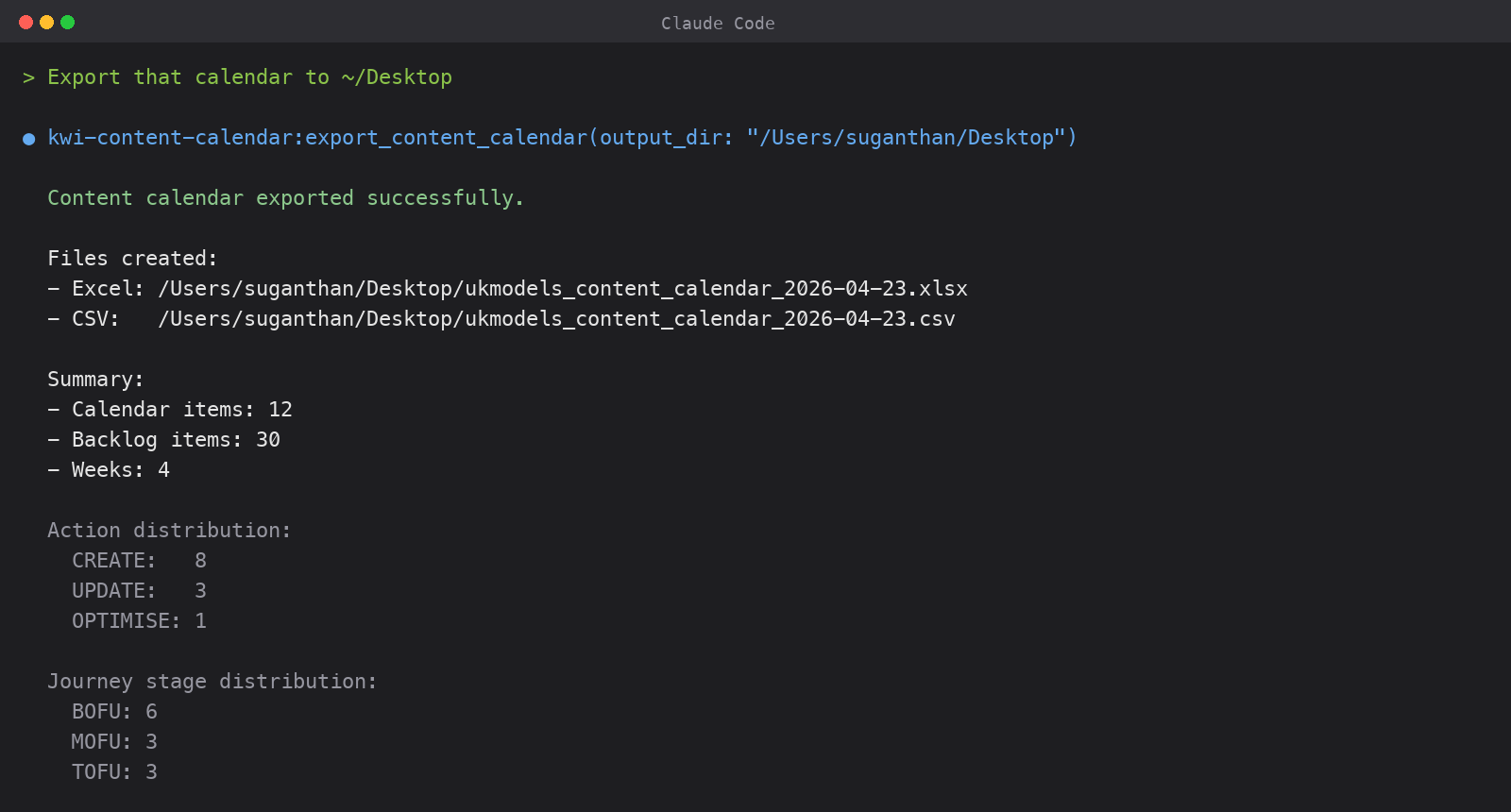Click the 'Action distribution:' heading
The height and width of the screenshot is (812, 1511).
(169, 531)
